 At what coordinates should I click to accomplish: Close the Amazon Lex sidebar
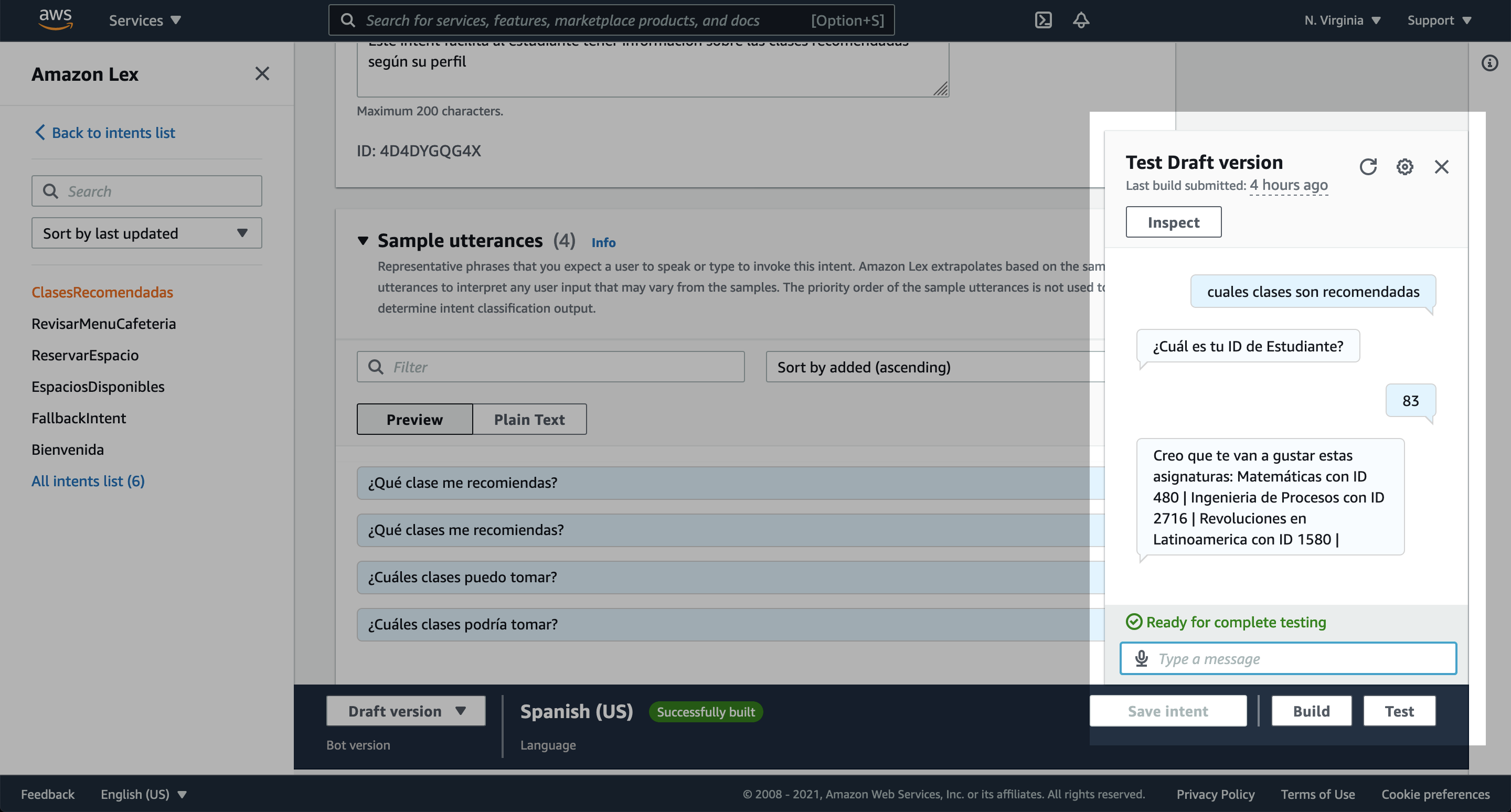(x=262, y=74)
